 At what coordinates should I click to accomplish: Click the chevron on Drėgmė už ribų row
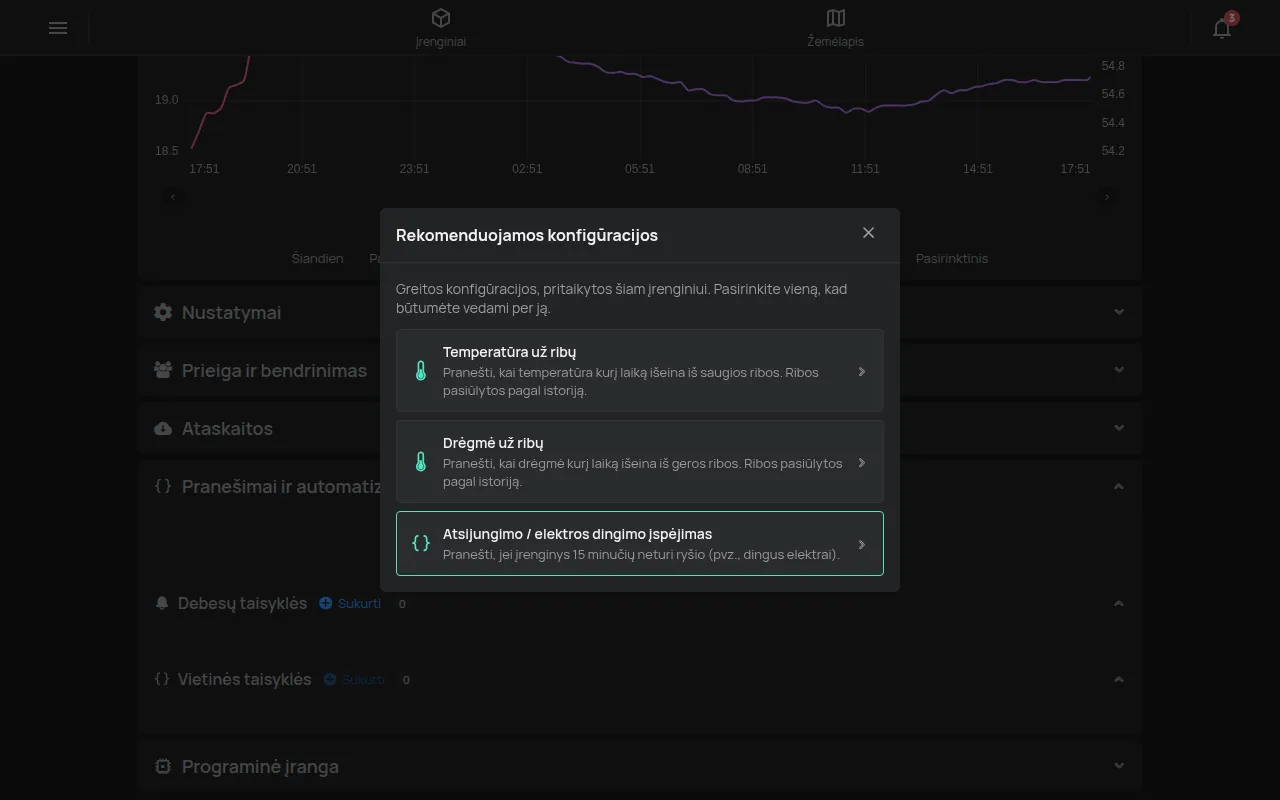tap(862, 462)
